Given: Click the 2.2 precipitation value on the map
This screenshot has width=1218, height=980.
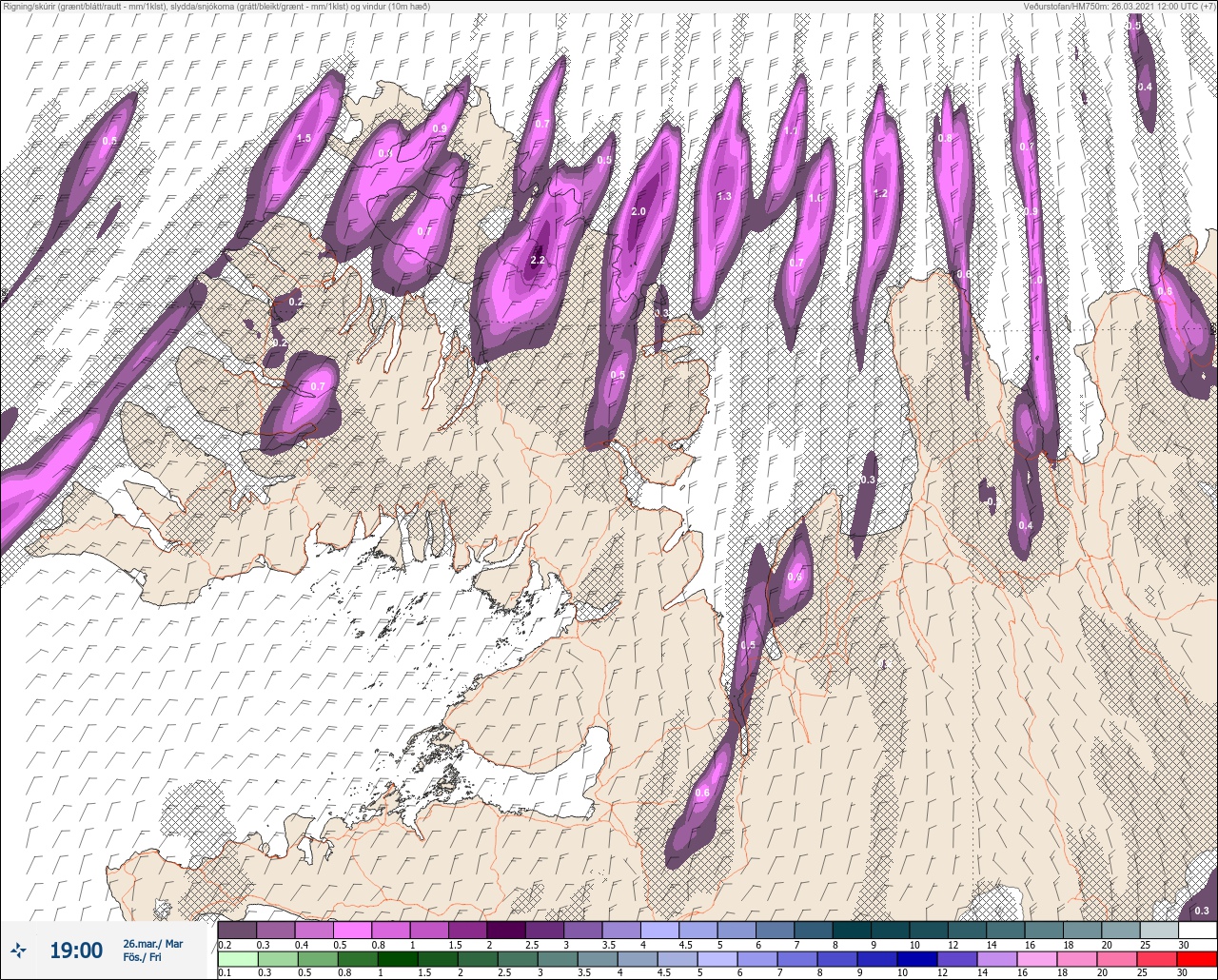Looking at the screenshot, I should [538, 260].
